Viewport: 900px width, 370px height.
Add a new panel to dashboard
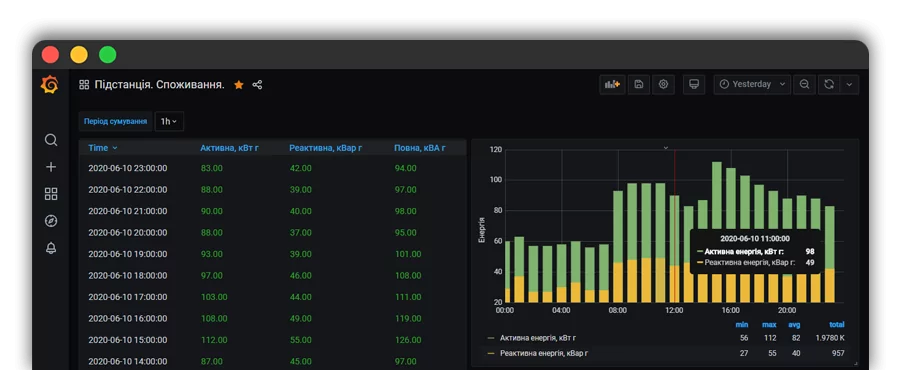coord(612,84)
